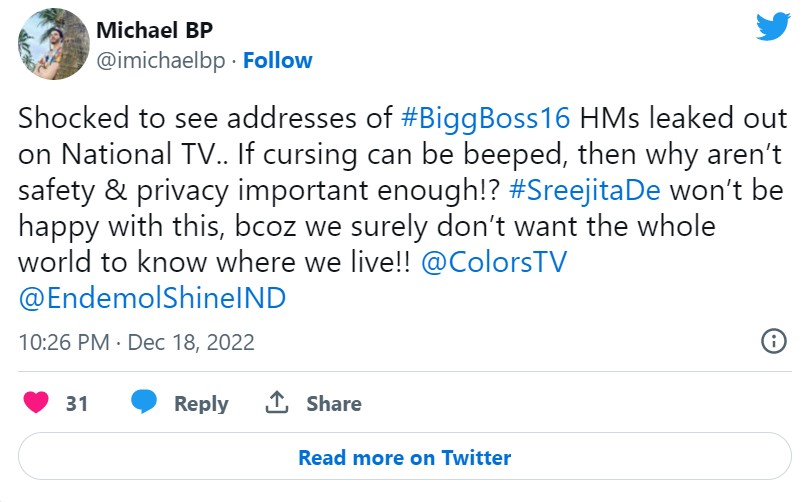Follow the @imichaelbp account

pyautogui.click(x=278, y=60)
